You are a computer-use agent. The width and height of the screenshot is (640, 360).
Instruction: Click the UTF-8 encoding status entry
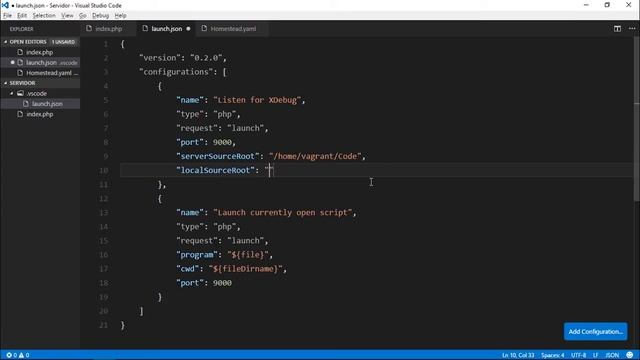[x=578, y=355]
